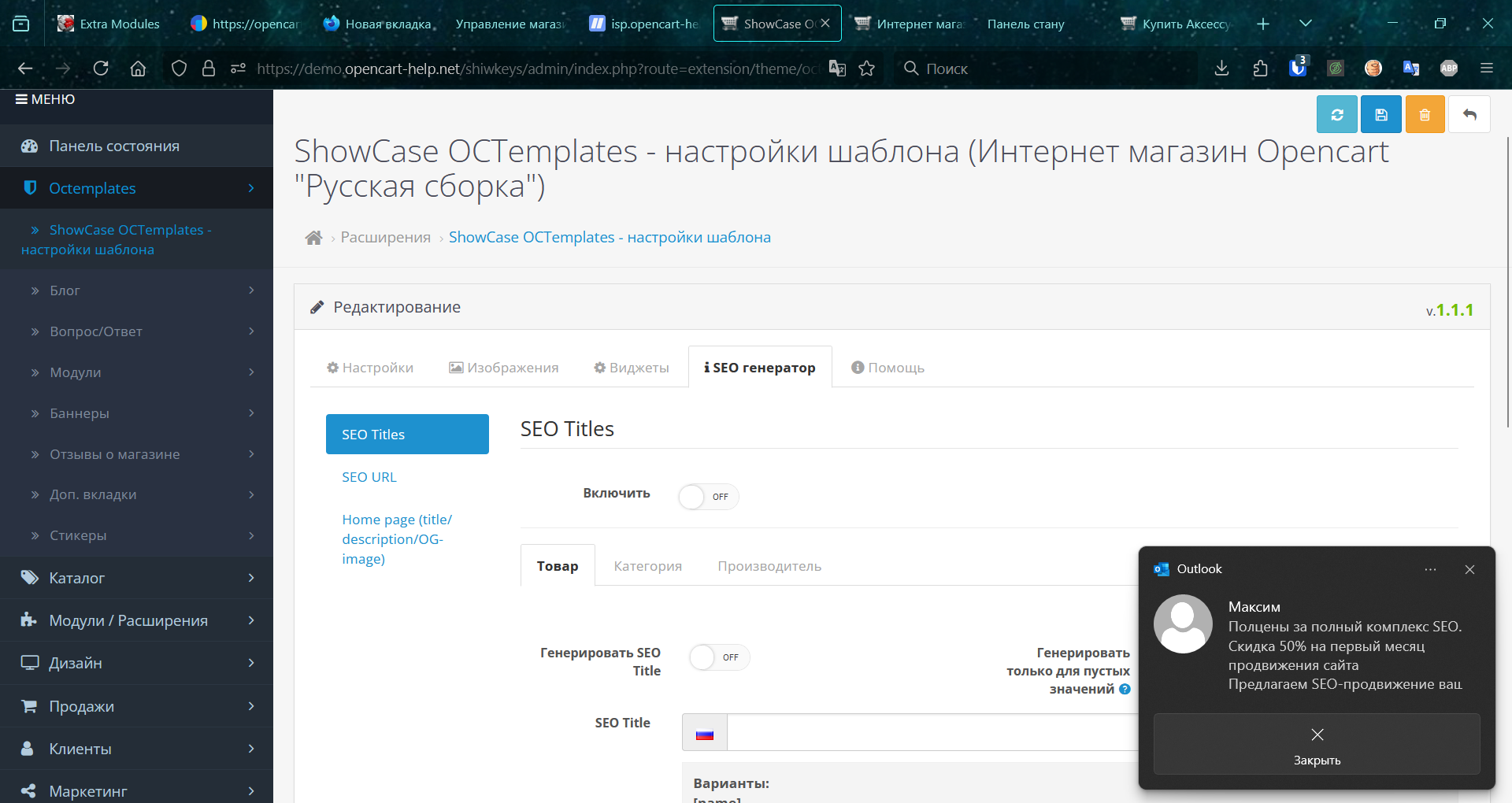The width and height of the screenshot is (1512, 803).
Task: Open the SEO URL link
Action: click(369, 477)
